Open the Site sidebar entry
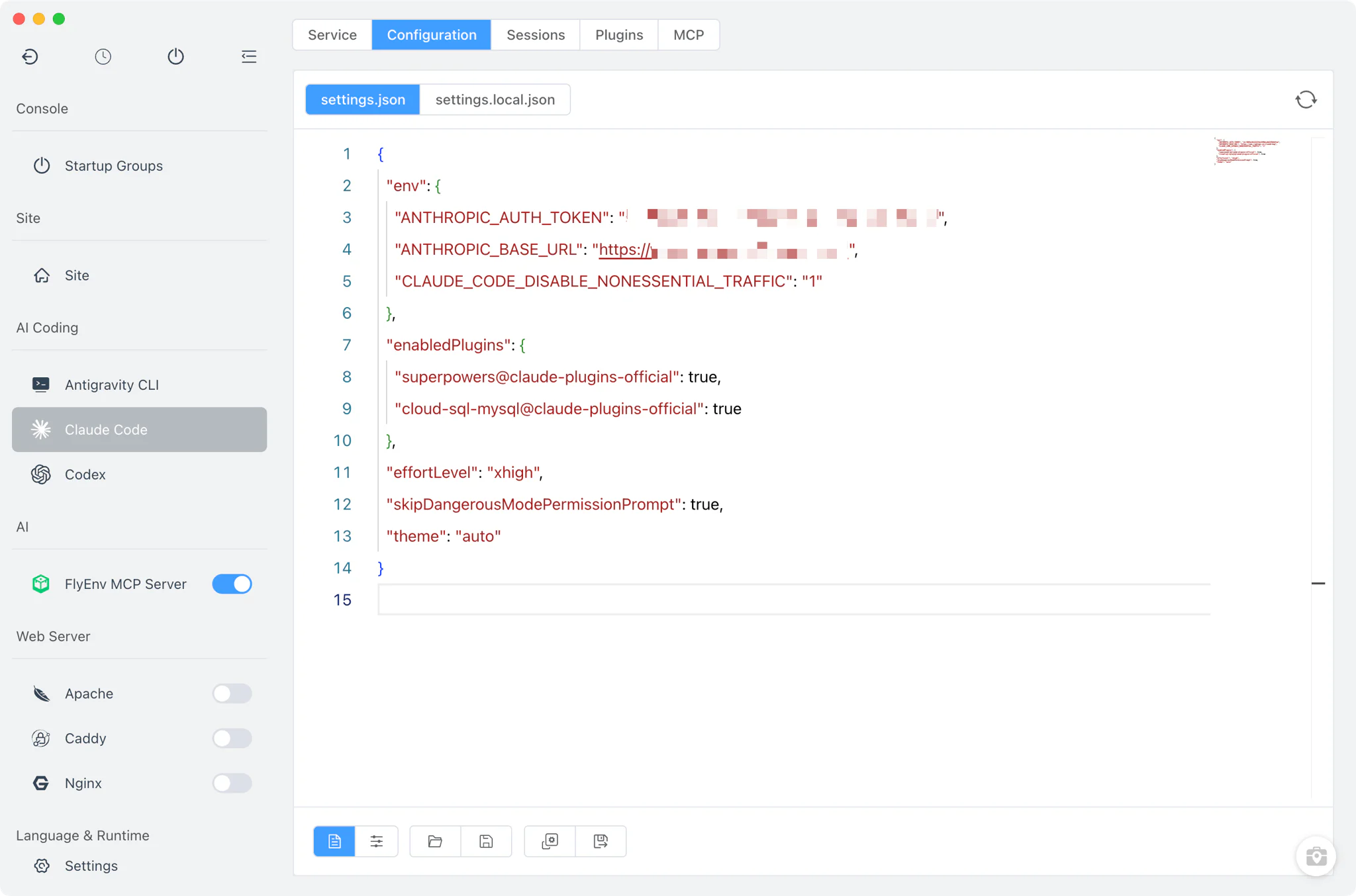Image resolution: width=1356 pixels, height=896 pixels. tap(139, 275)
